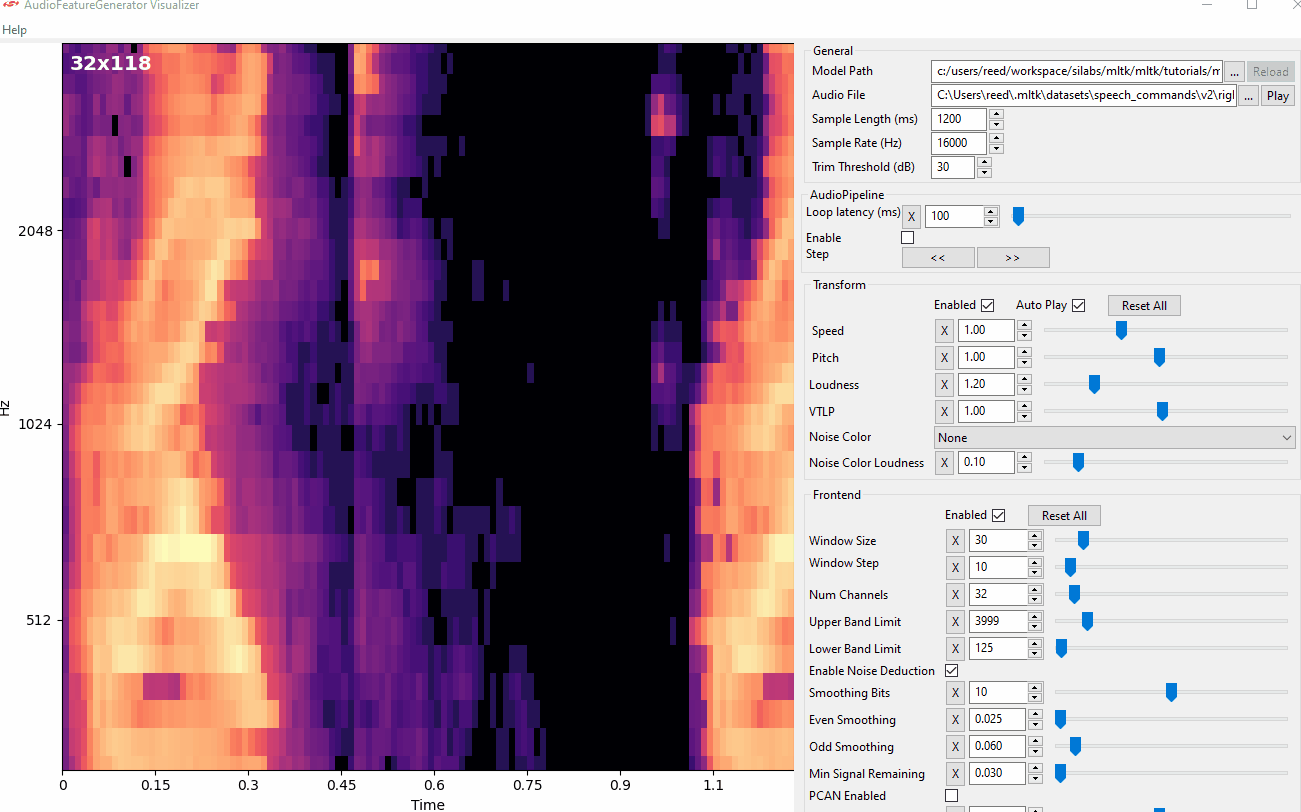This screenshot has height=812, width=1301.
Task: Reset the Speed value with its X button
Action: point(944,330)
